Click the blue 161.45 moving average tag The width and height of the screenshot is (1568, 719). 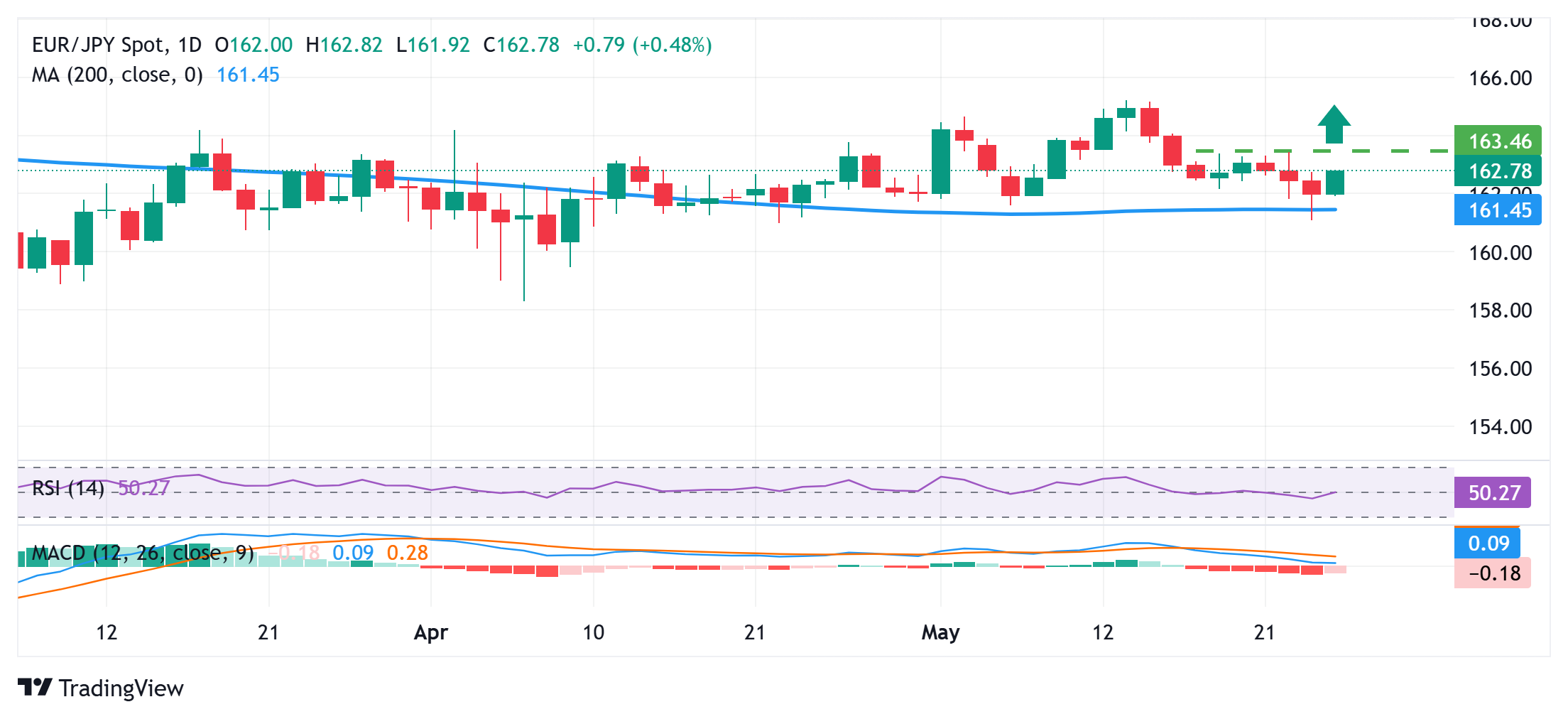click(1497, 210)
